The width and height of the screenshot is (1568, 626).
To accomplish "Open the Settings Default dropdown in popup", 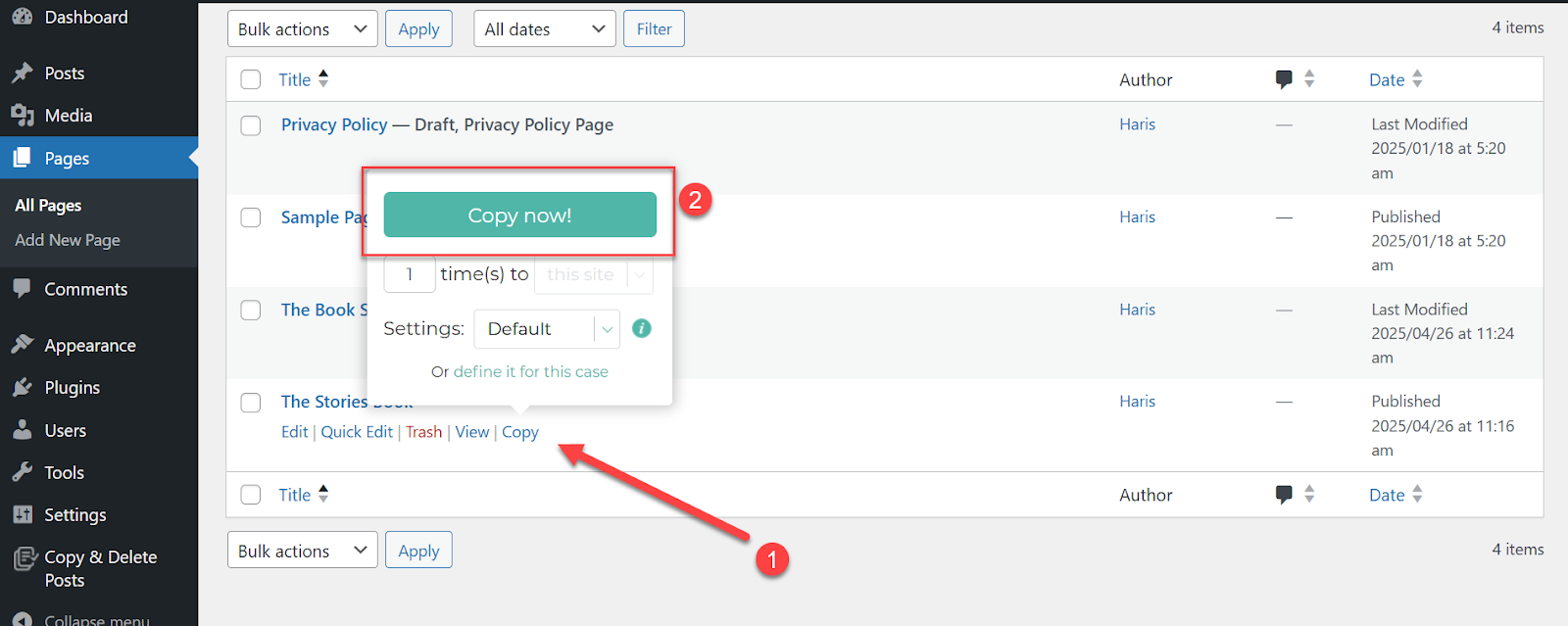I will click(x=547, y=329).
